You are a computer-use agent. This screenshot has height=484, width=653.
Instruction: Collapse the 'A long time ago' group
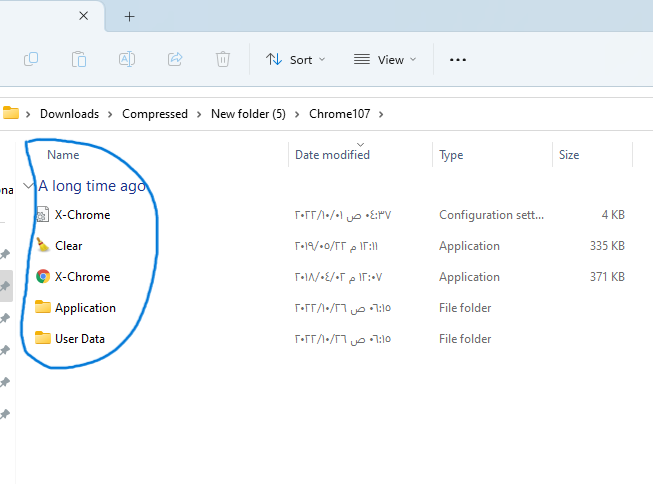[28, 186]
